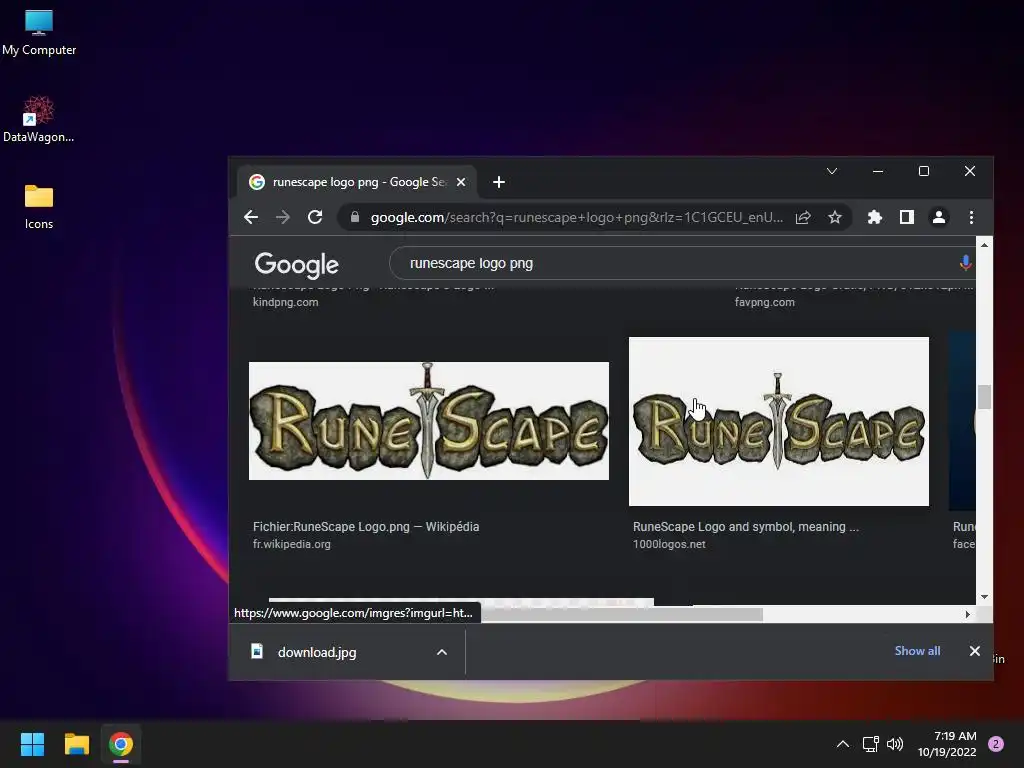Screen dimensions: 1024x768
Task: Toggle Chrome side panel icon
Action: [906, 217]
